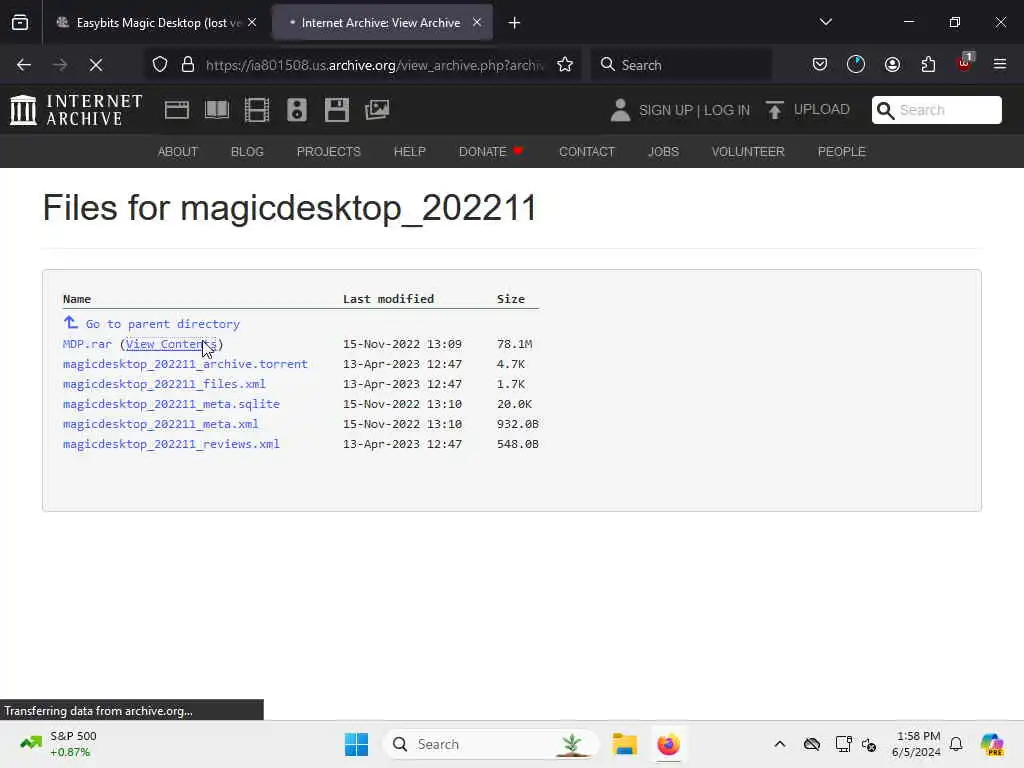Open the Software floppy-disk icon

[x=337, y=110]
